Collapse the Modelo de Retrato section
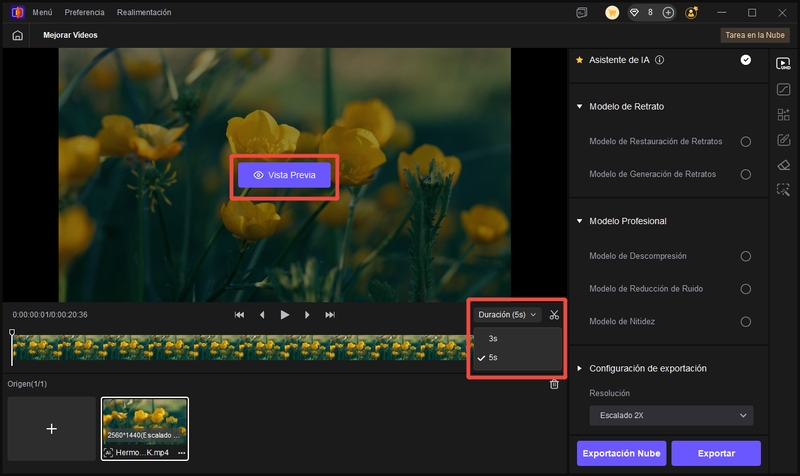Screen dimensions: 800x476 (579, 107)
